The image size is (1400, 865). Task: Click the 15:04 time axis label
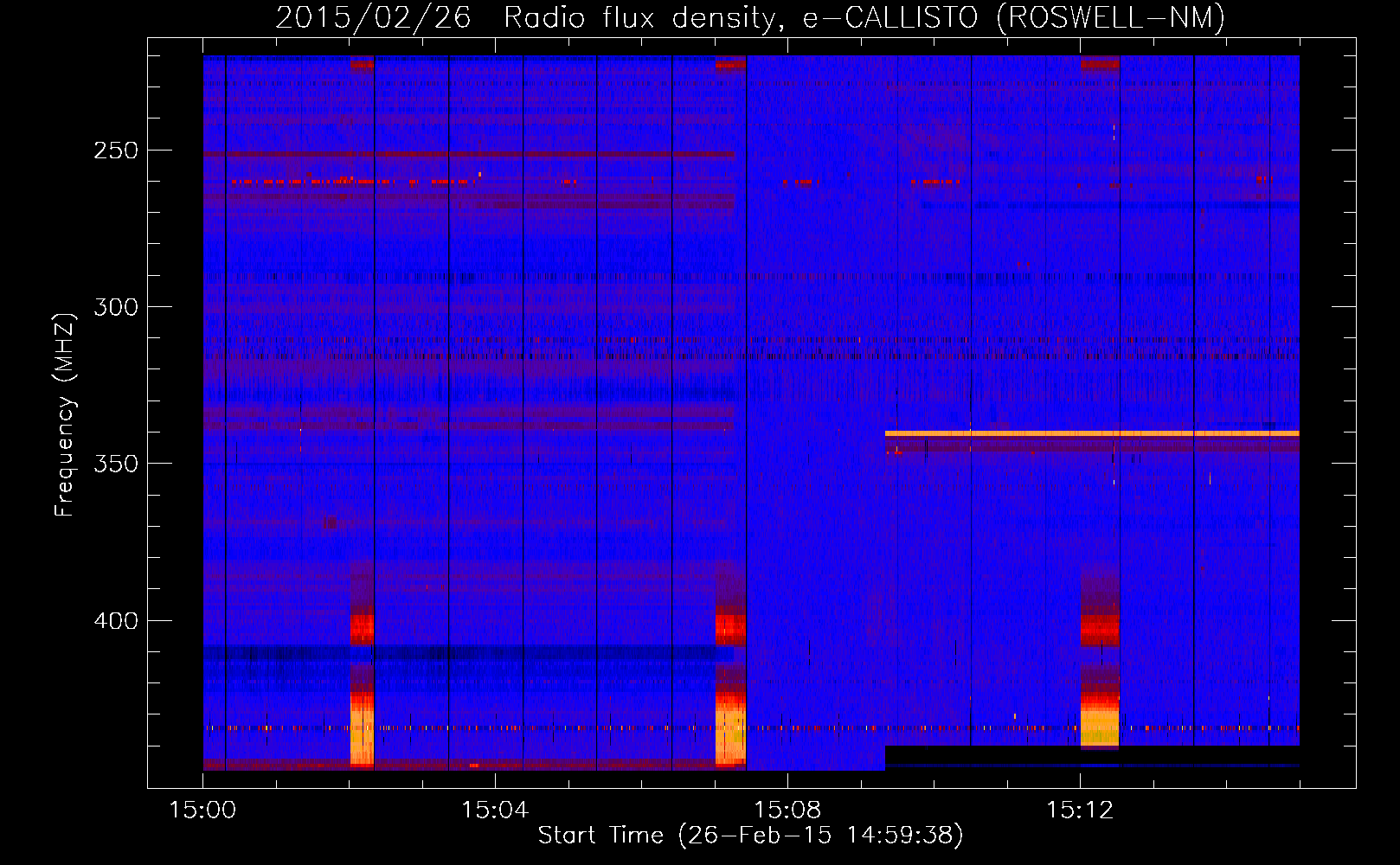tap(495, 811)
